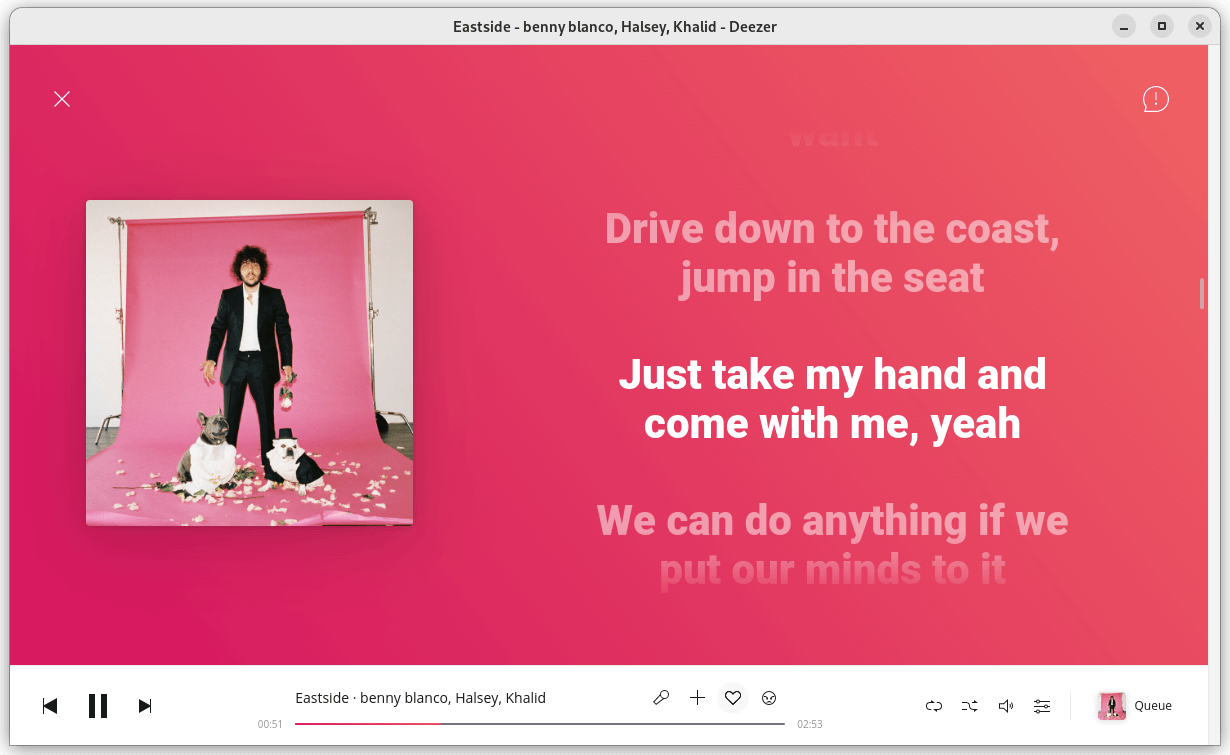Jump to lyric "Just take my hand"
This screenshot has height=755, width=1230.
832,399
